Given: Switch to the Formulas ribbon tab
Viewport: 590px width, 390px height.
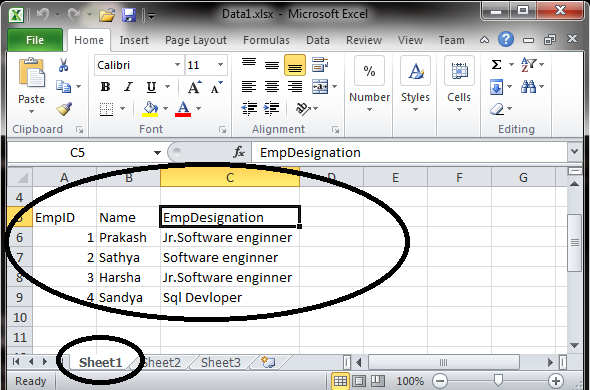Looking at the screenshot, I should (x=266, y=40).
